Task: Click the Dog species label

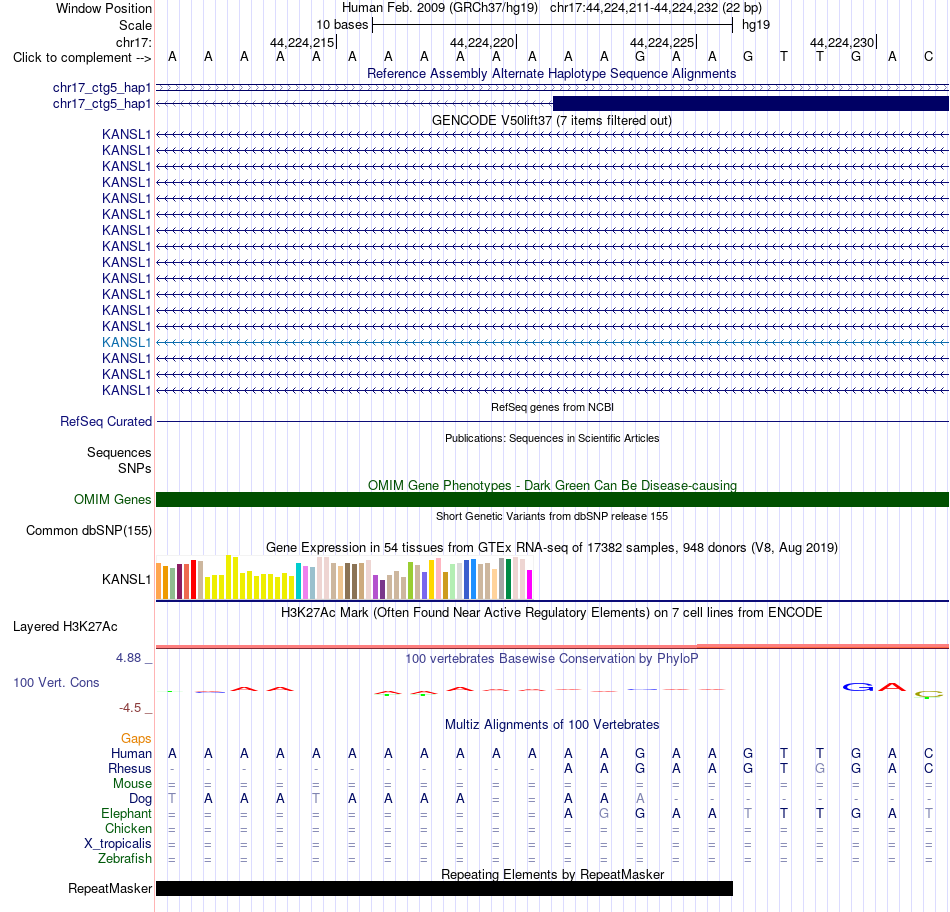Action: coord(140,799)
